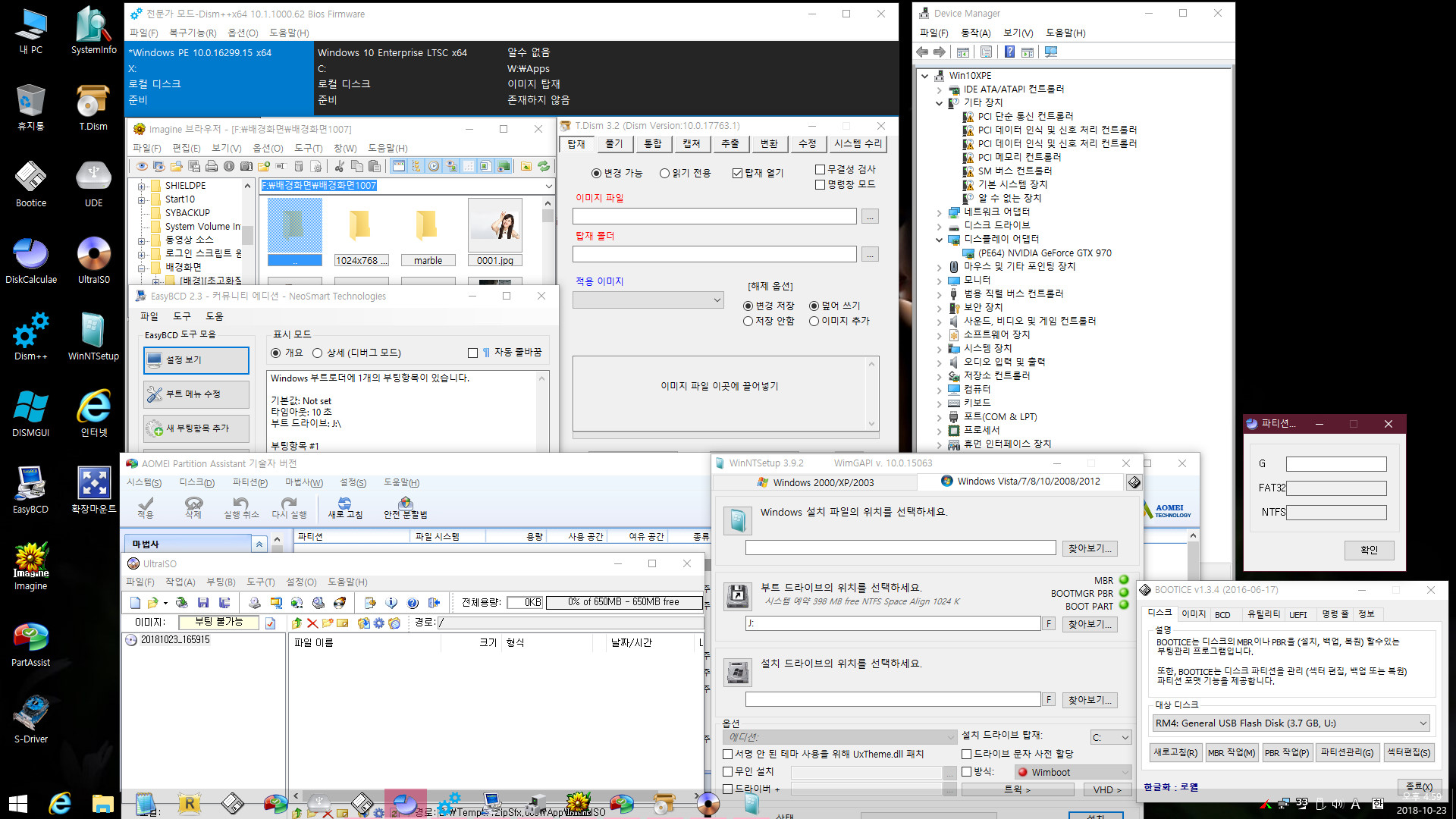Click browse button for Windows installation files location
This screenshot has width=1456, height=819.
coord(1090,548)
